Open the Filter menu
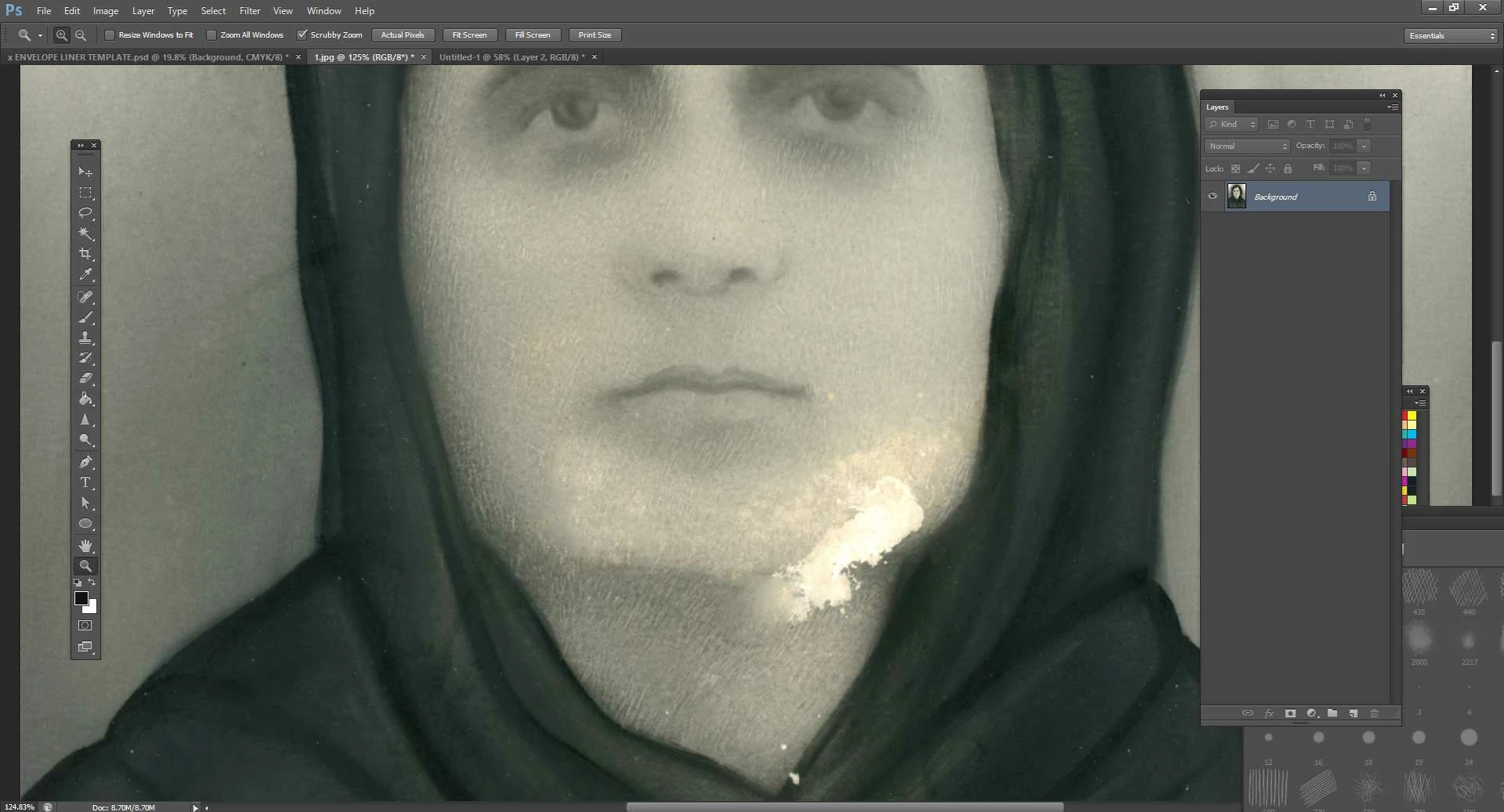The height and width of the screenshot is (812, 1504). coord(250,11)
